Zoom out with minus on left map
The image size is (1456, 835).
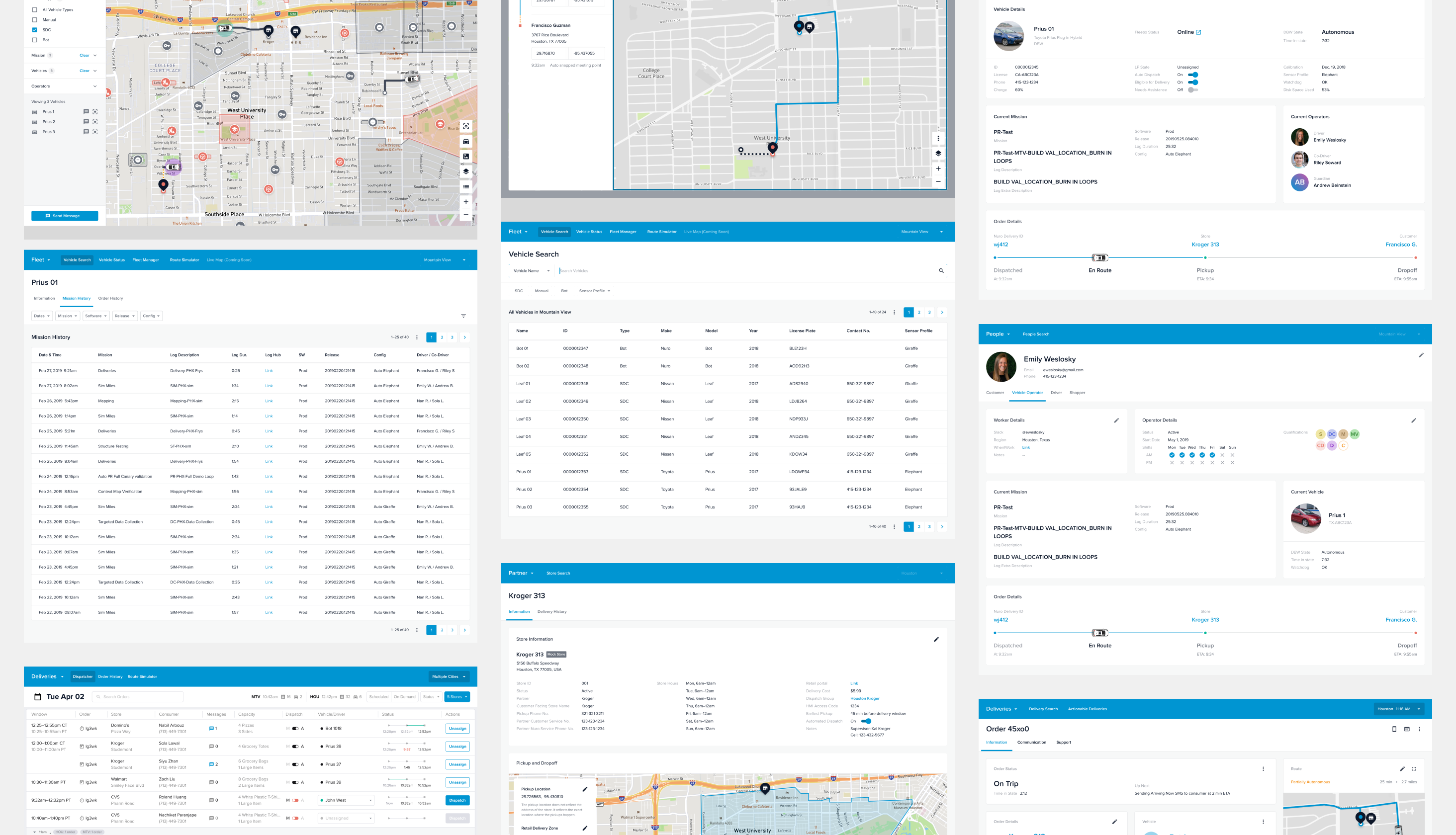point(466,215)
